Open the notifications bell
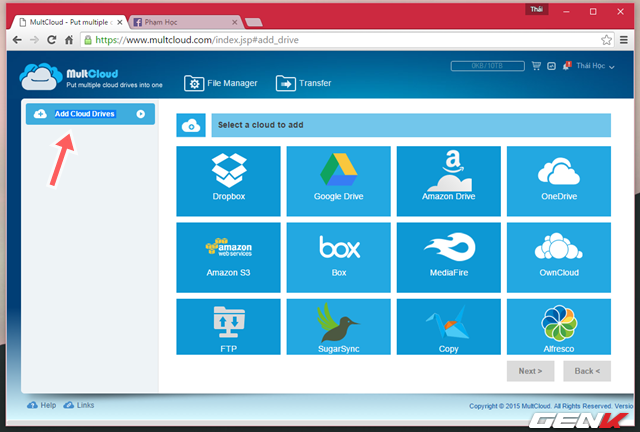The width and height of the screenshot is (640, 432). (566, 66)
